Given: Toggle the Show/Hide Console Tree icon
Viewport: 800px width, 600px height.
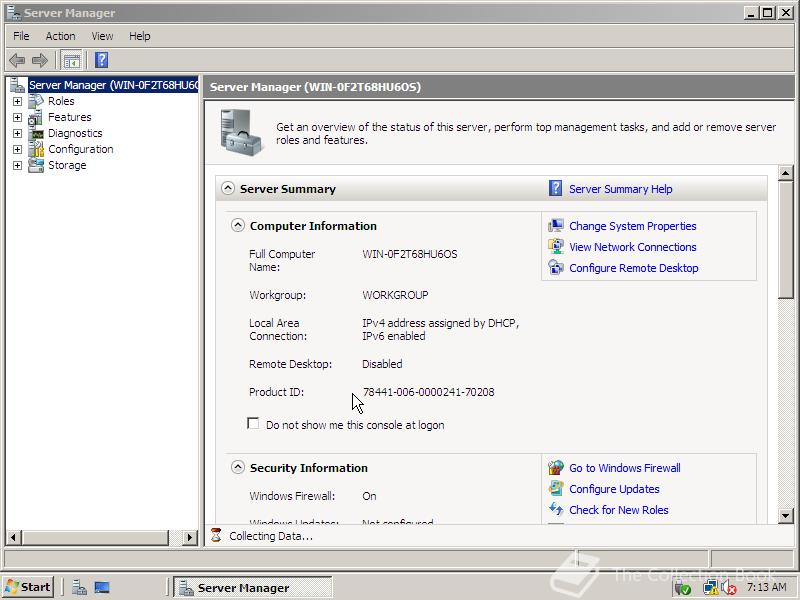Looking at the screenshot, I should [x=71, y=61].
